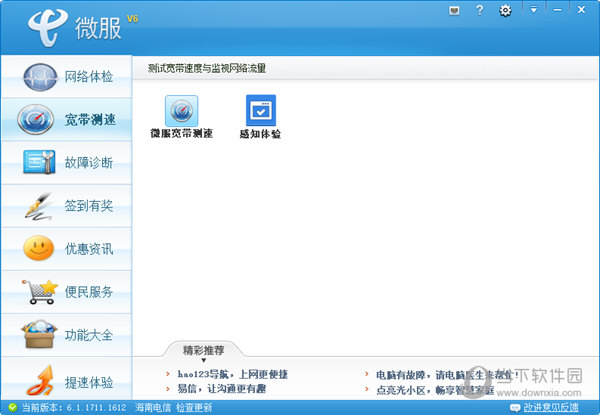Click the China Telecom 微服 logo

[75, 28]
